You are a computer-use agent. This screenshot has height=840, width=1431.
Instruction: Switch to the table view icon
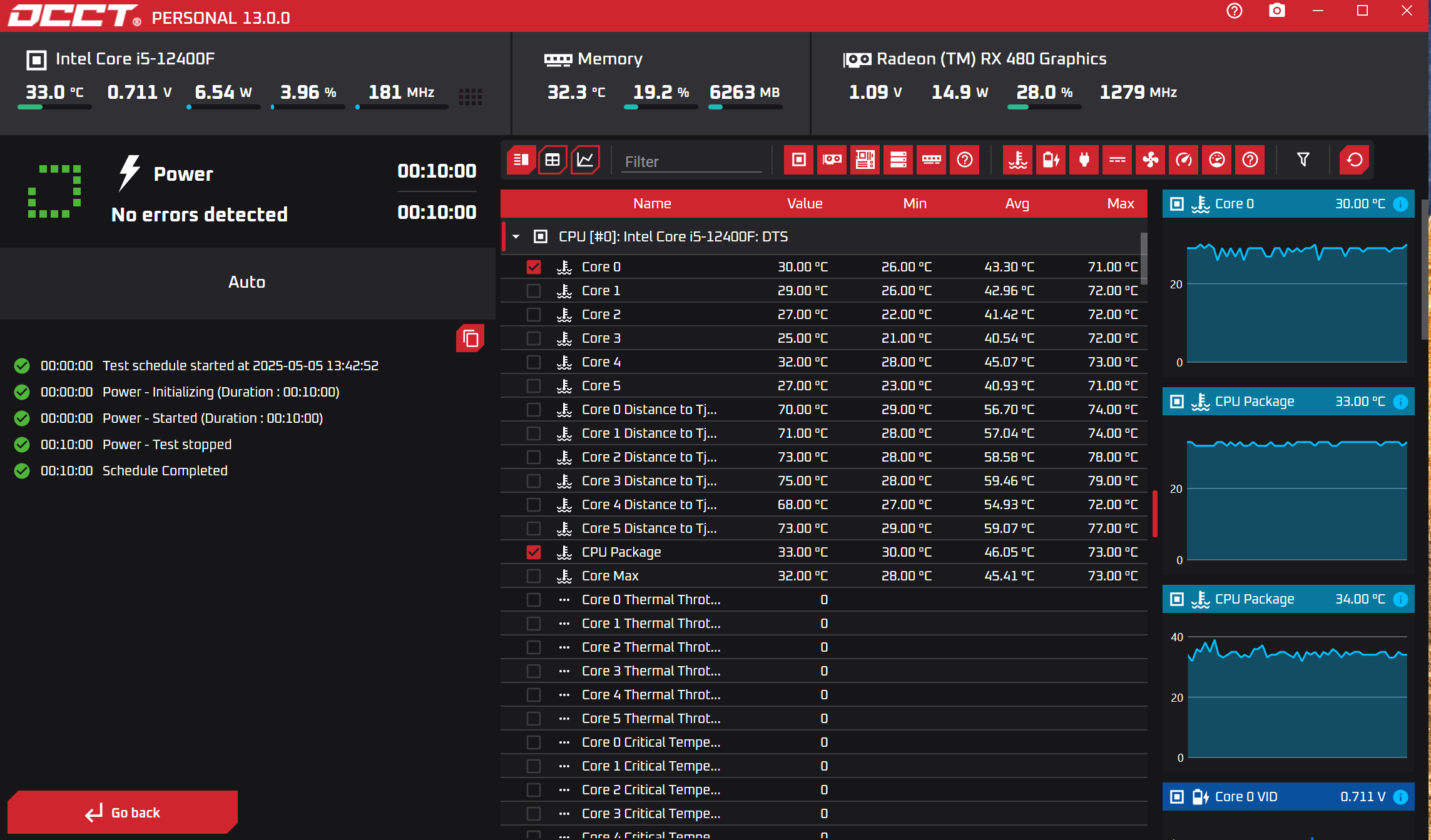553,160
